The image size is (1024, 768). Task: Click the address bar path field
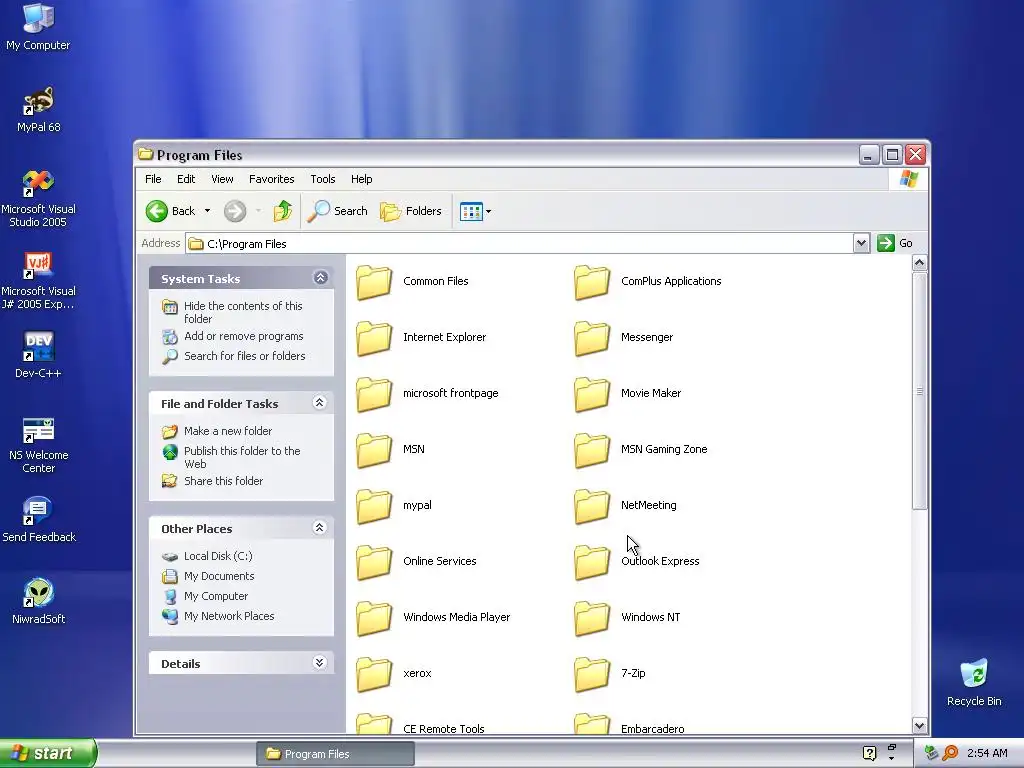pyautogui.click(x=519, y=244)
